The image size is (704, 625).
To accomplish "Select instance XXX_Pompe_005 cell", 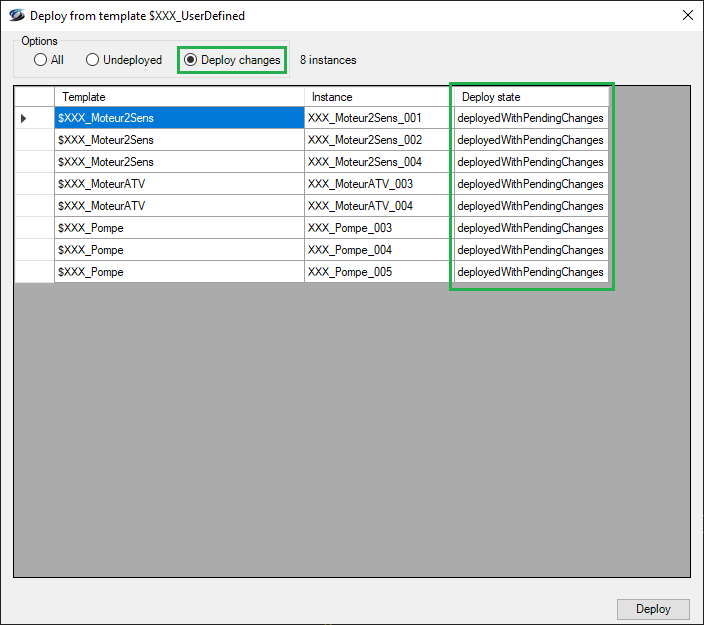I will tap(376, 272).
